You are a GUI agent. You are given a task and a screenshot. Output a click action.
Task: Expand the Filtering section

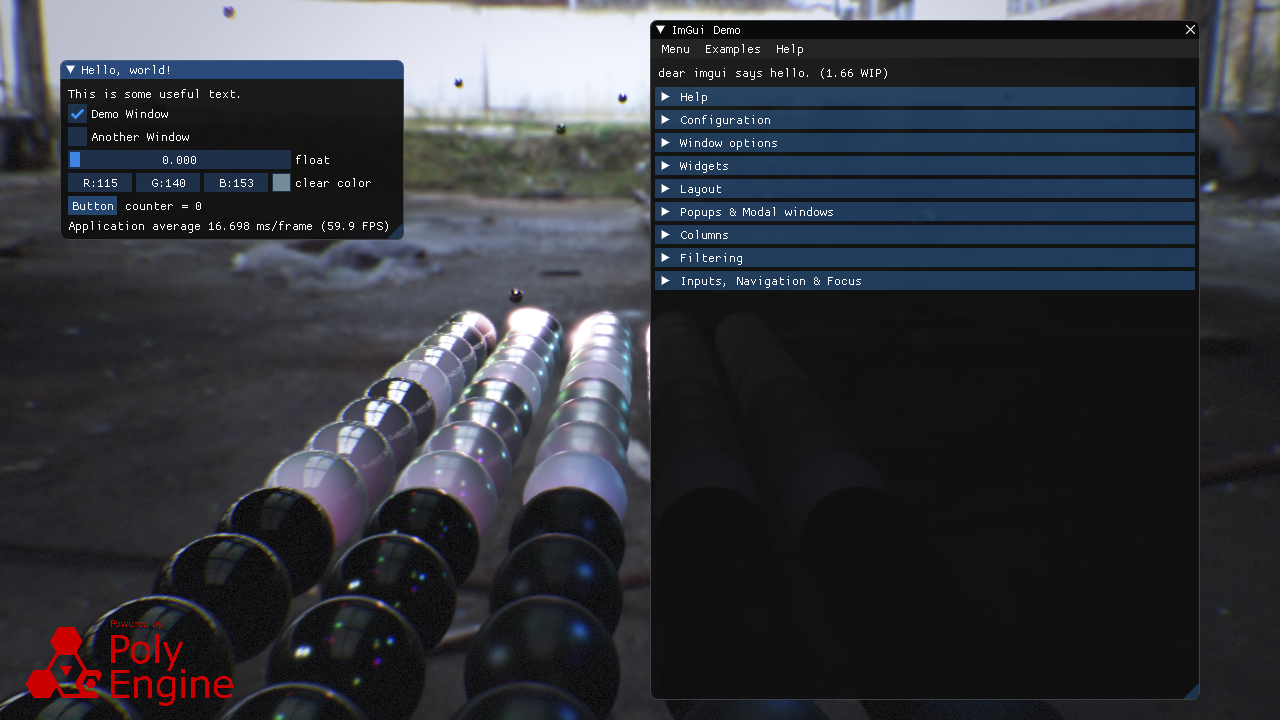[925, 258]
